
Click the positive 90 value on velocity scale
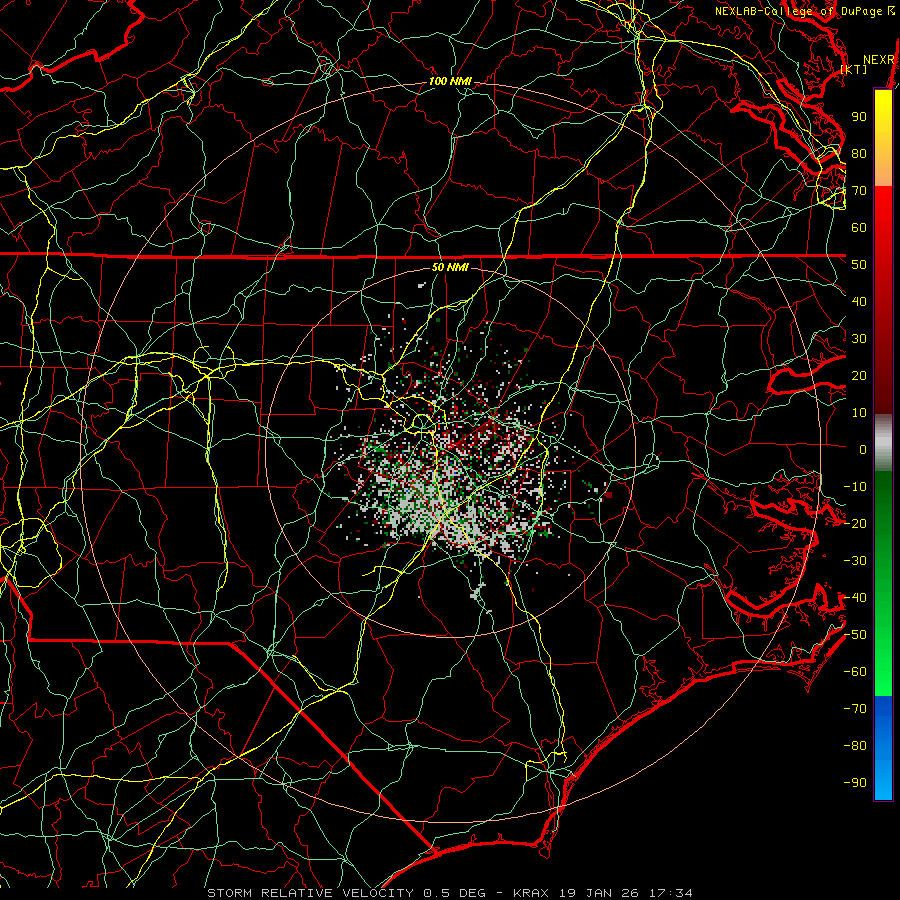pyautogui.click(x=859, y=117)
